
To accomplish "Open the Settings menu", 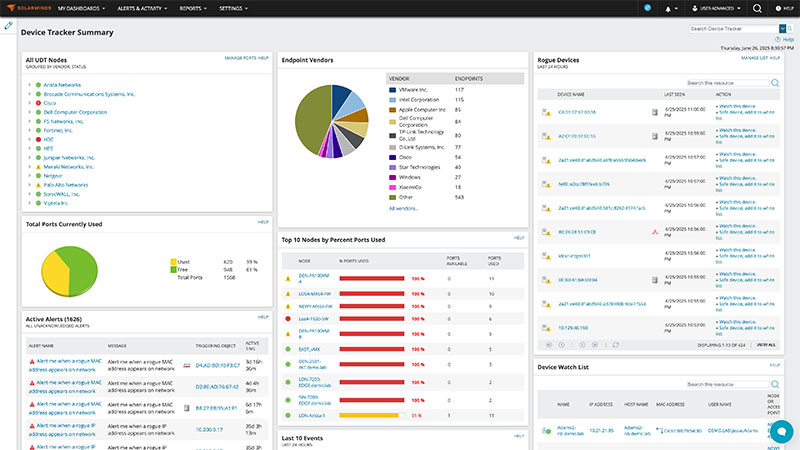I will click(x=234, y=8).
